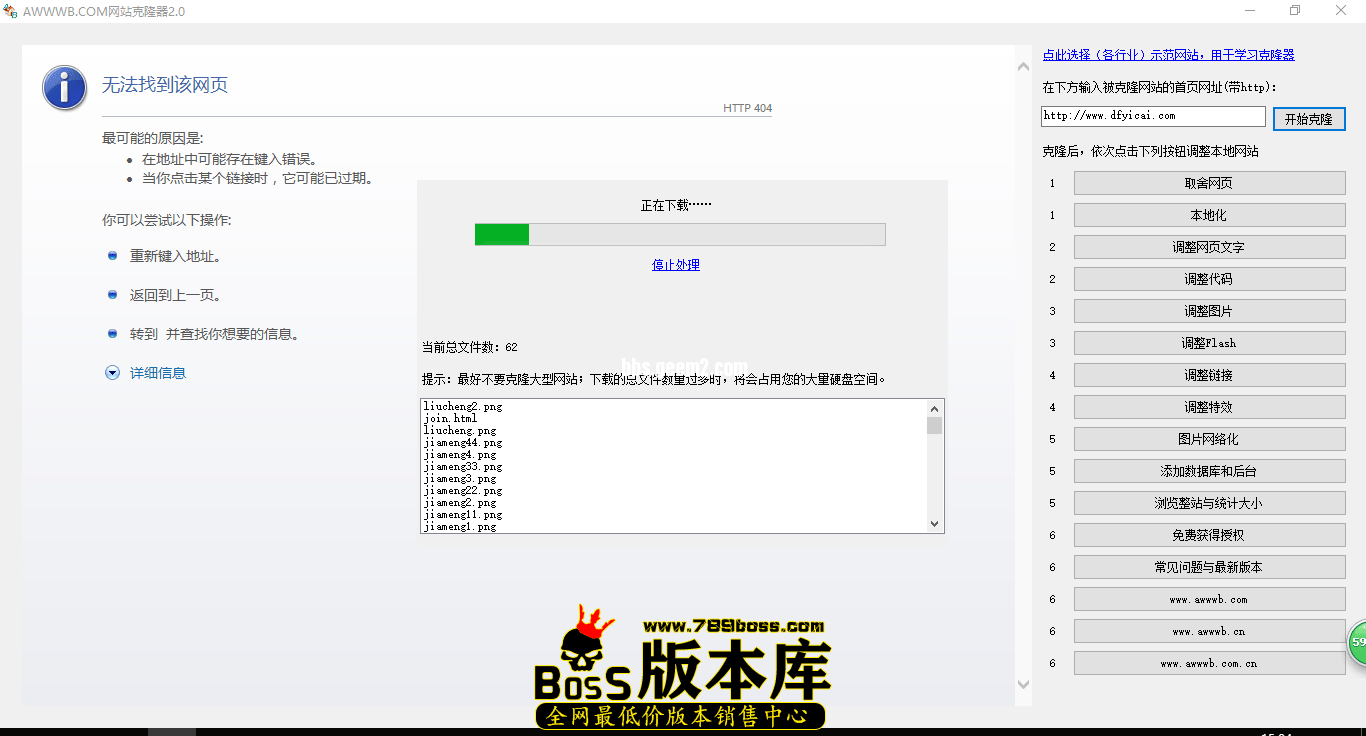Click 添加数据库和后台 button
This screenshot has height=736, width=1366.
[x=1209, y=471]
